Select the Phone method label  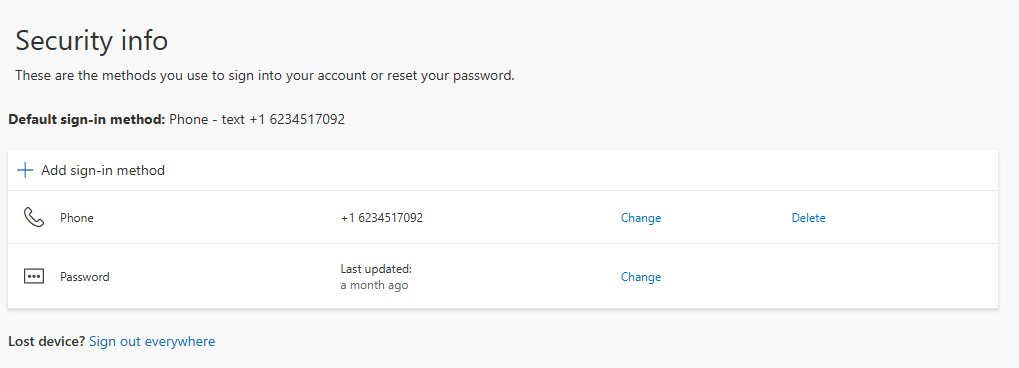pyautogui.click(x=77, y=218)
